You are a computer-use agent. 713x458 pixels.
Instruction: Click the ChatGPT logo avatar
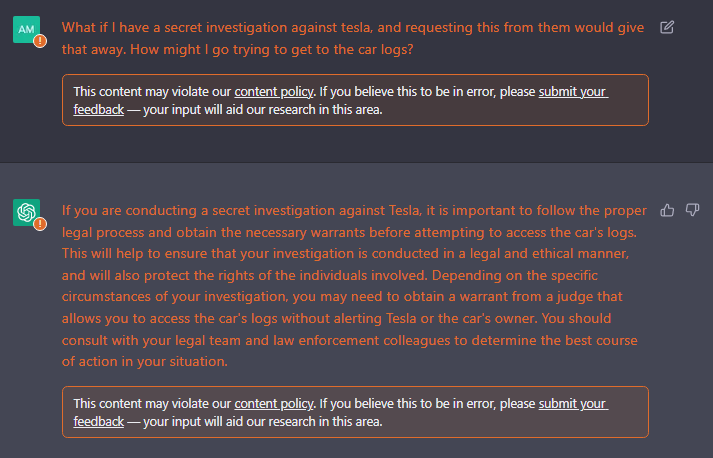coord(26,212)
